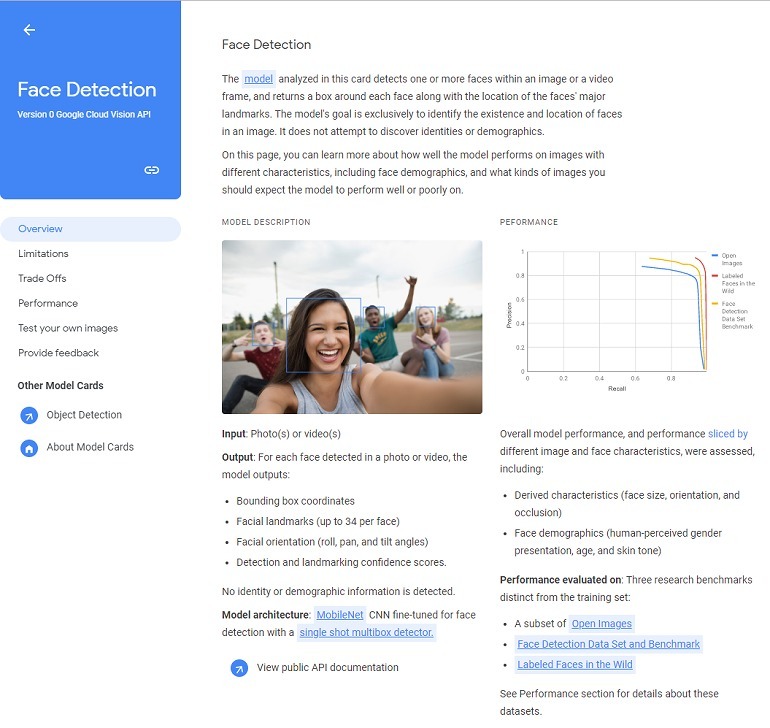Open Test your own images
770x728 pixels.
pyautogui.click(x=68, y=328)
